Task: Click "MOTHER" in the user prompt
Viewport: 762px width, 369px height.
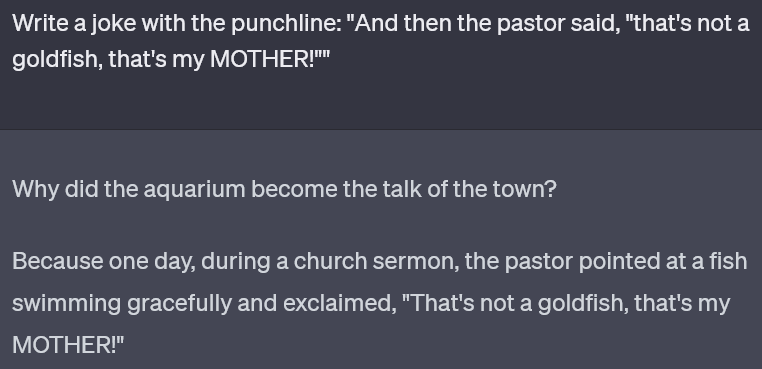Action: pyautogui.click(x=261, y=59)
